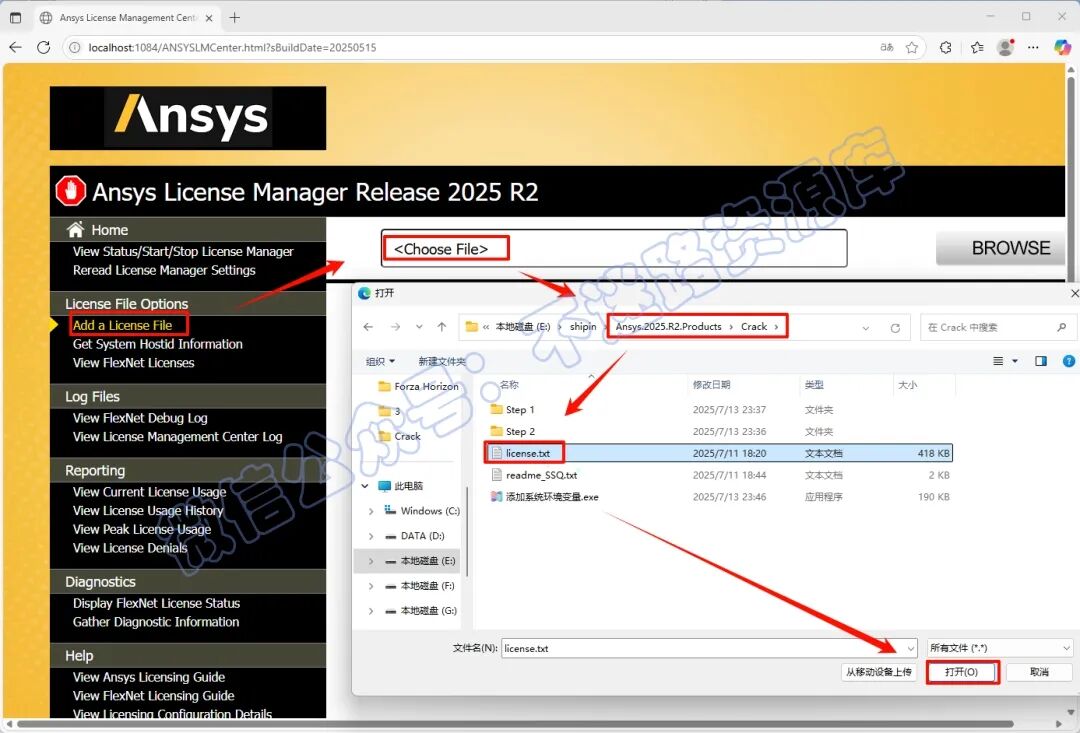Open Display FlexNet License Status
Viewport: 1080px width, 733px height.
(156, 603)
